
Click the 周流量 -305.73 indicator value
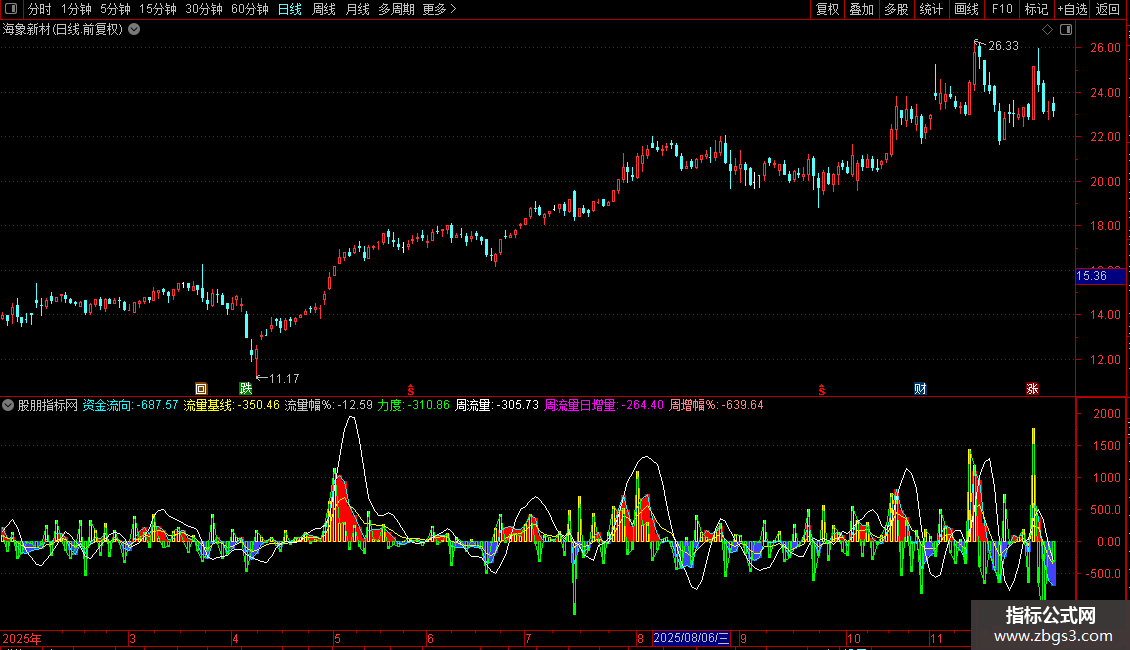click(x=497, y=405)
